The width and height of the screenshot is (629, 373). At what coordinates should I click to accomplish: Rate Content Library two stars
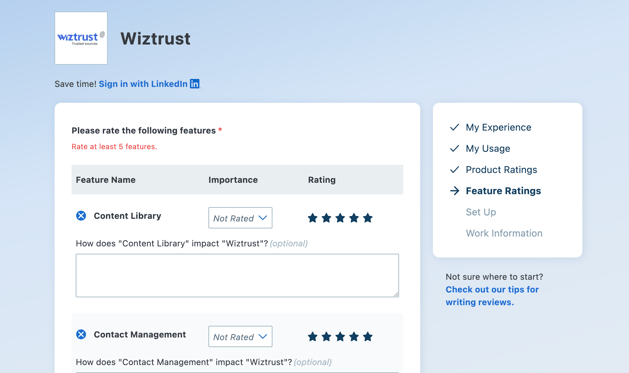[327, 218]
